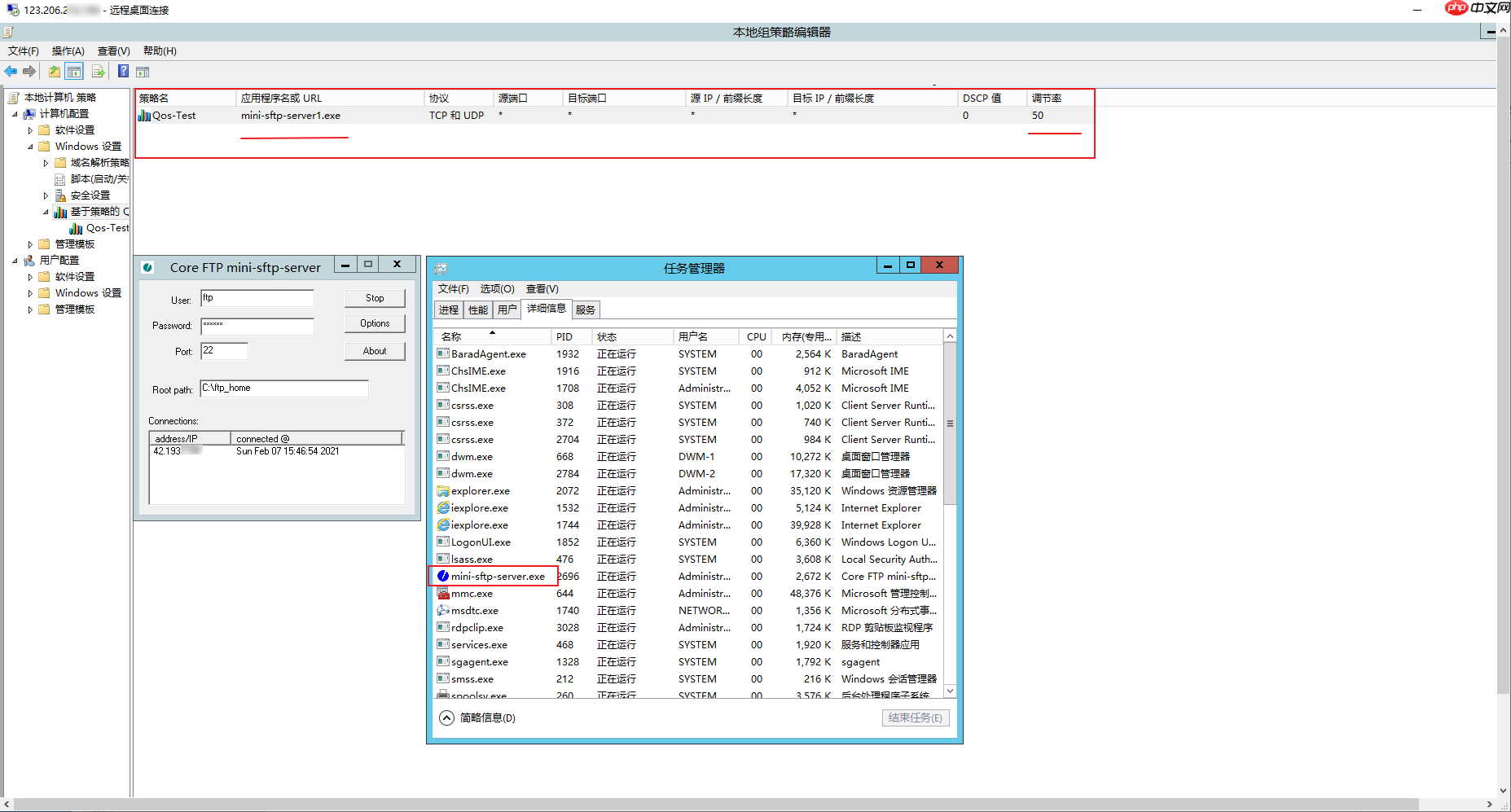Click the Export list toolbar icon
The width and height of the screenshot is (1511, 812).
(98, 71)
